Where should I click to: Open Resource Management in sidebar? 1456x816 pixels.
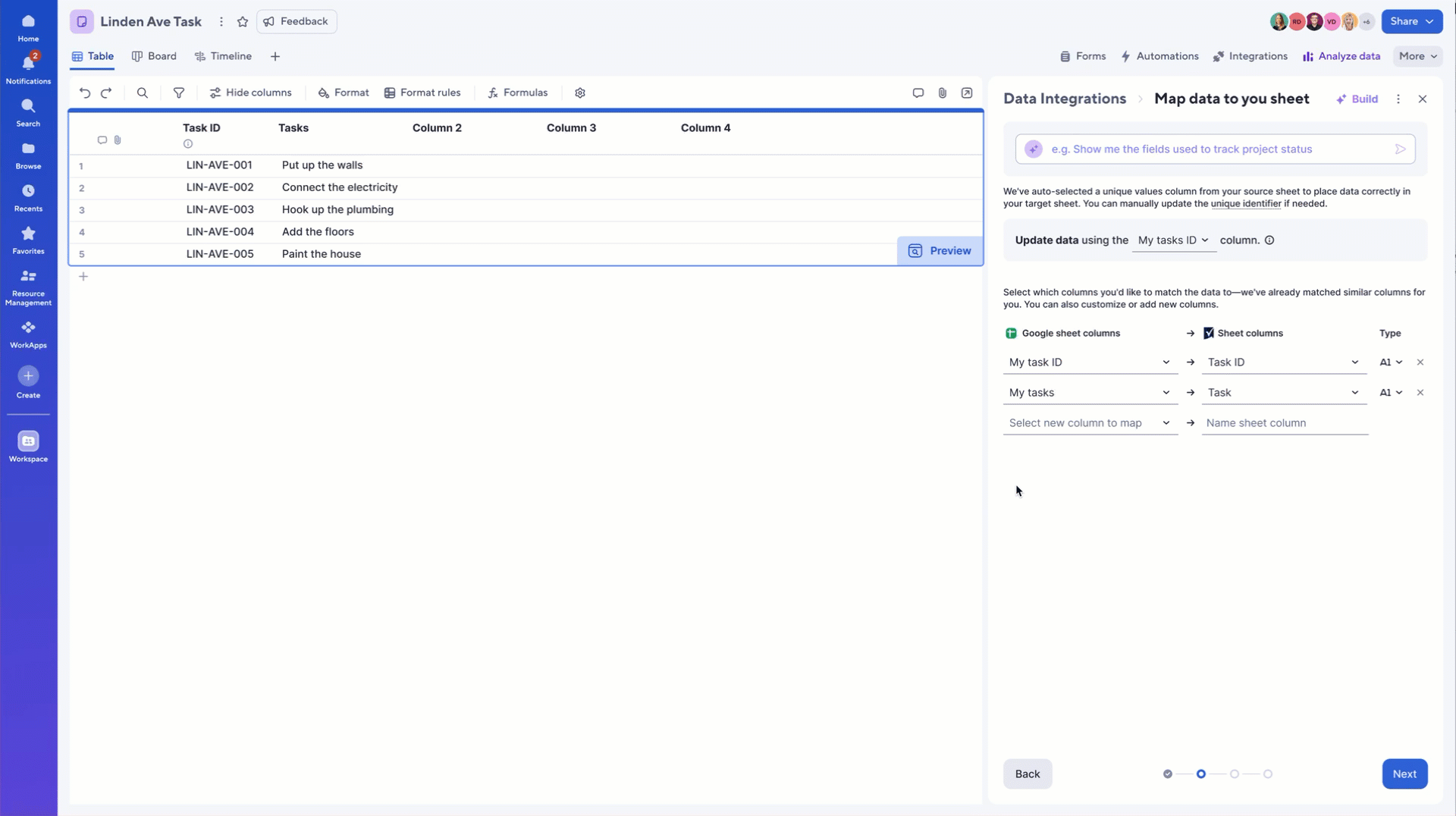[28, 287]
